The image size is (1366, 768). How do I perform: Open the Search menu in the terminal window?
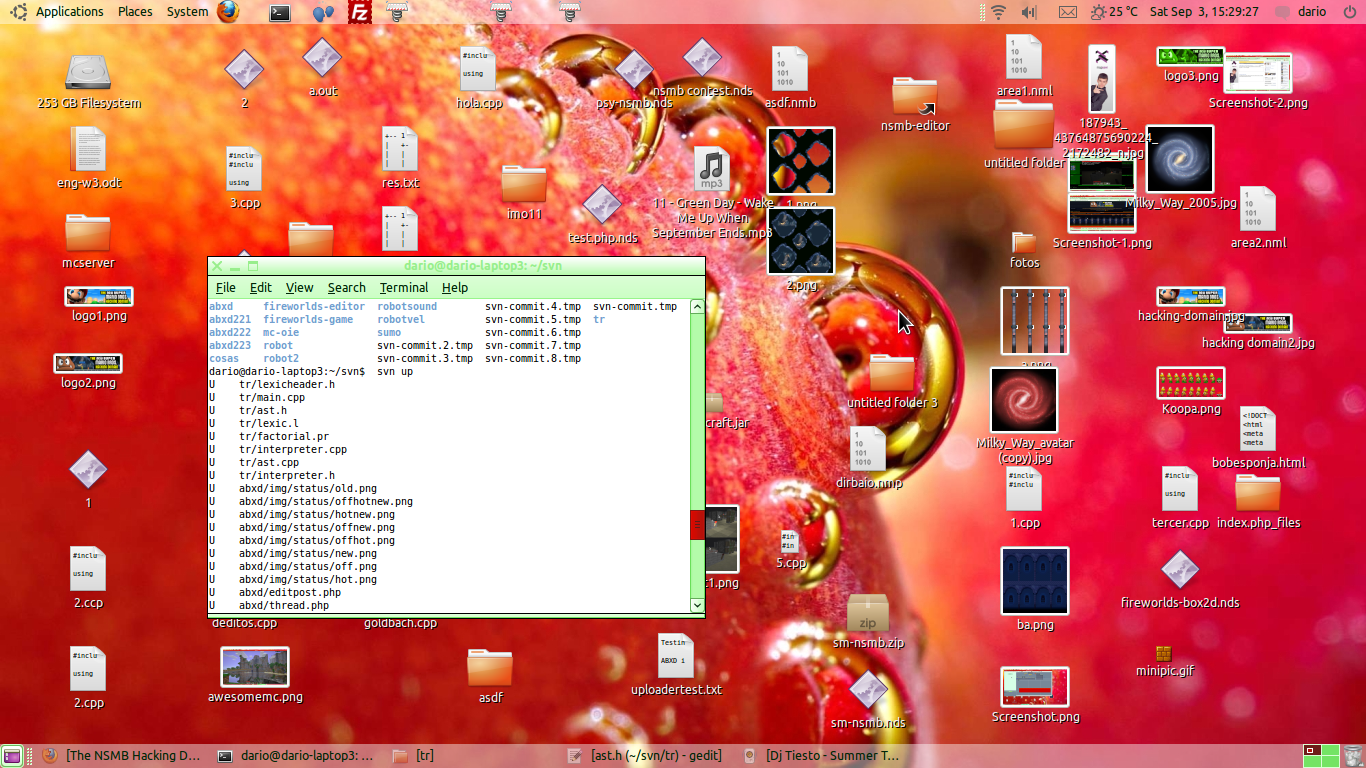coord(346,287)
